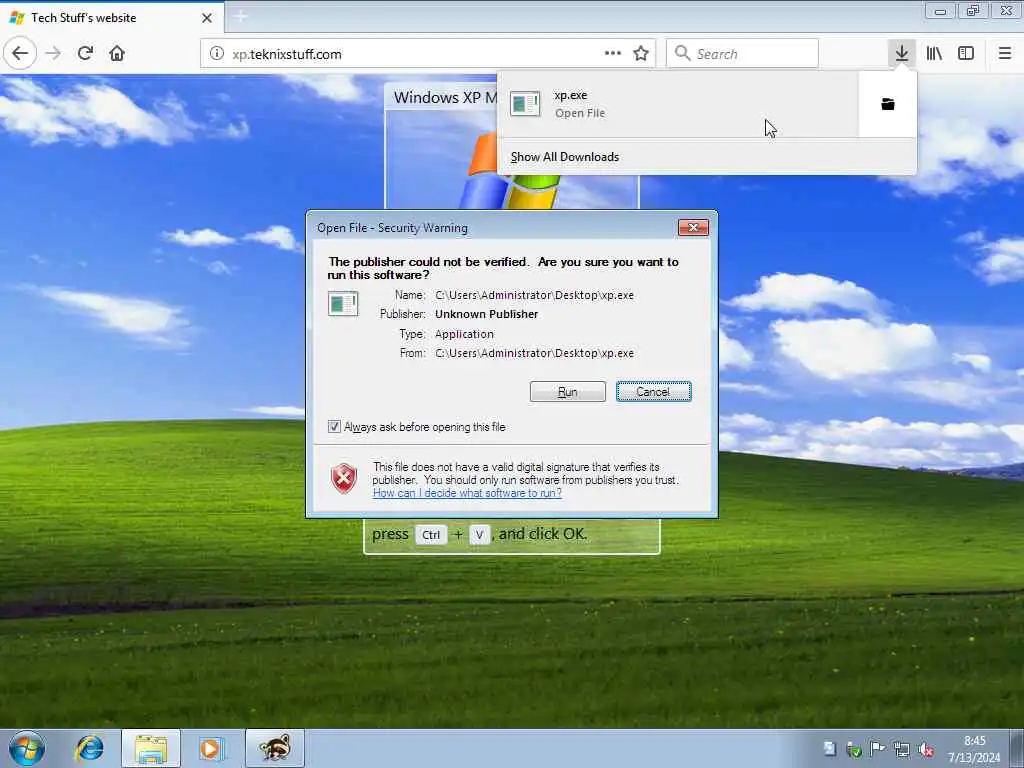Click the network tray icon
Image resolution: width=1024 pixels, height=768 pixels.
pyautogui.click(x=902, y=750)
